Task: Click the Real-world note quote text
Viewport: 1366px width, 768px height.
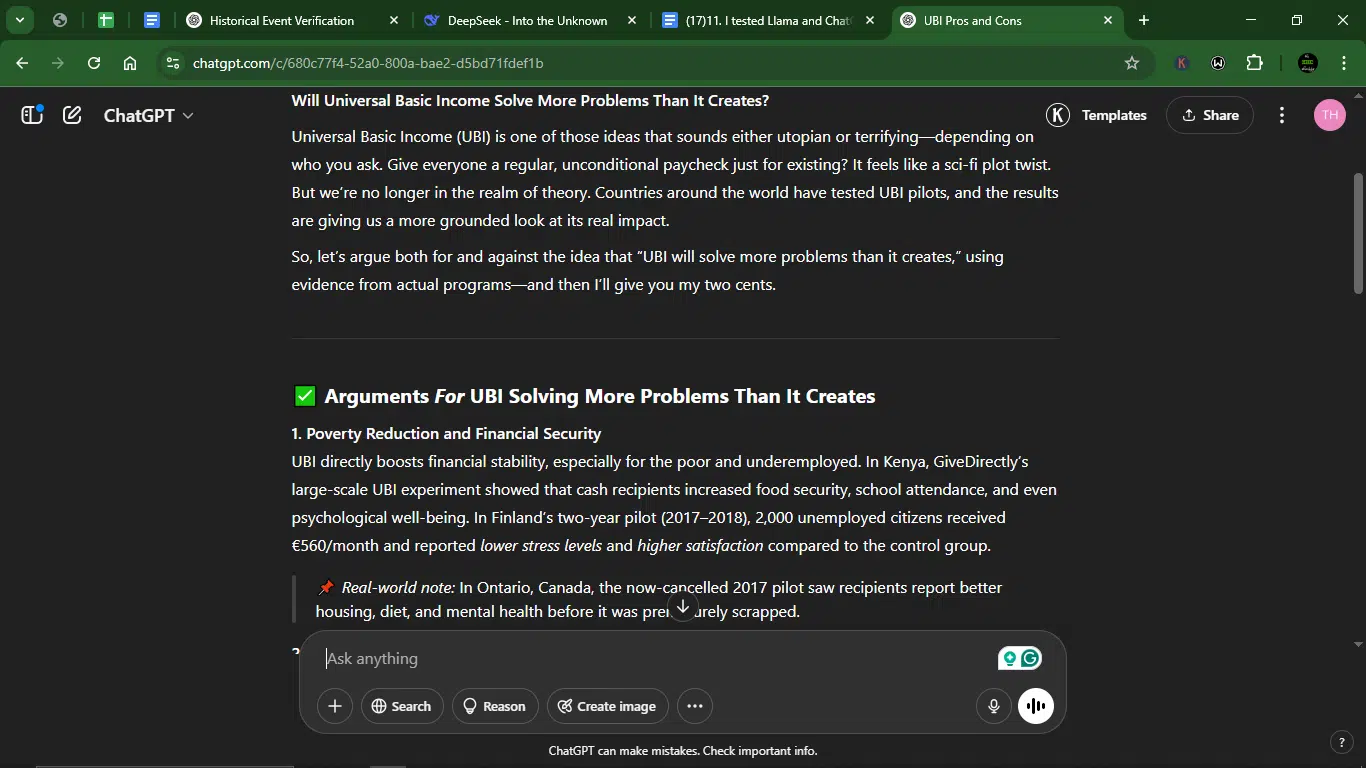Action: [659, 599]
